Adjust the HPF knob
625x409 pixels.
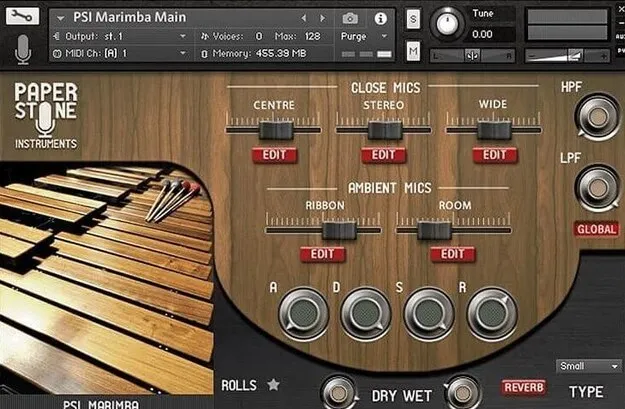[x=597, y=117]
